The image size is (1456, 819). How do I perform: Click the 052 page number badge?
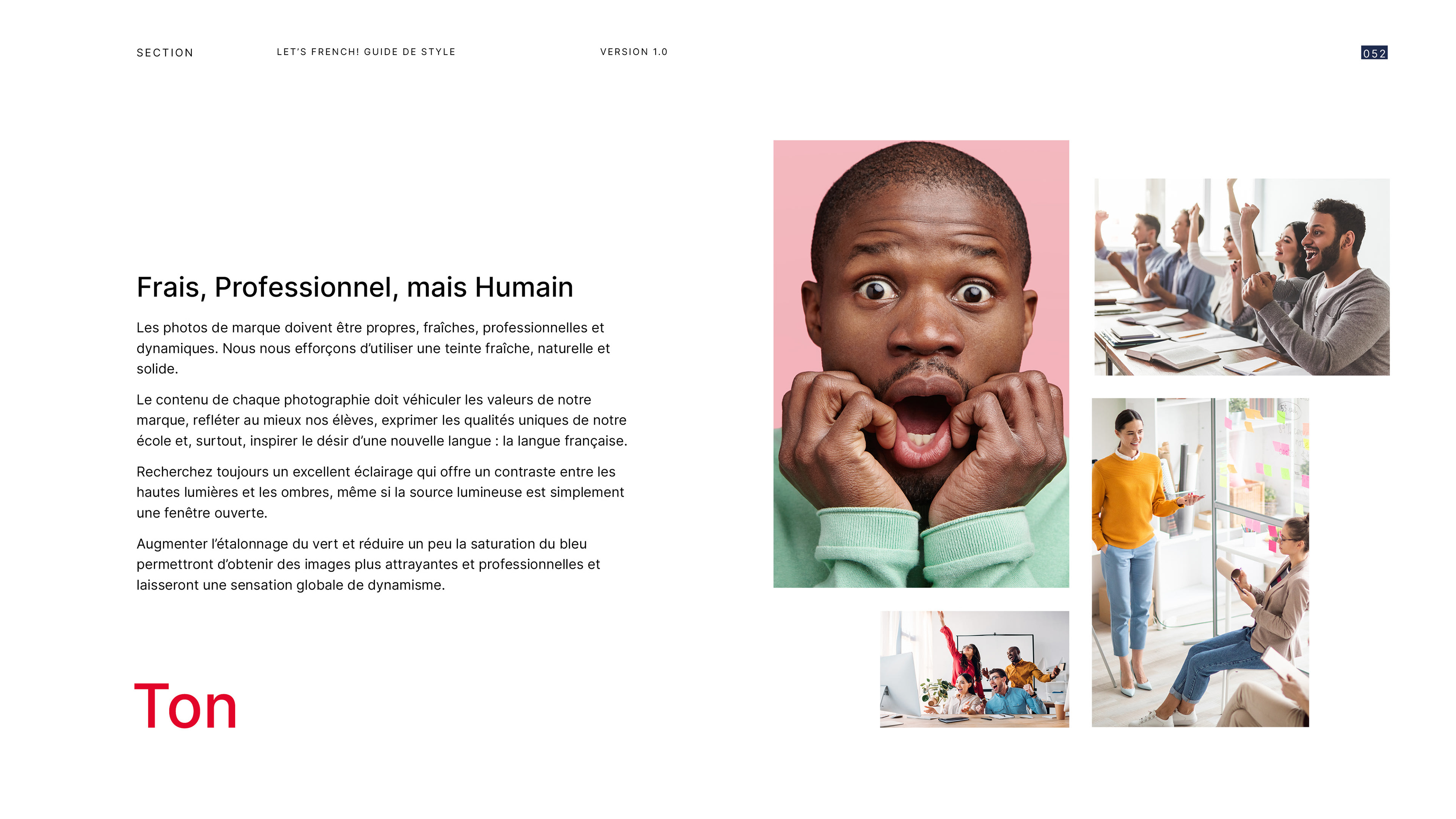click(1374, 53)
